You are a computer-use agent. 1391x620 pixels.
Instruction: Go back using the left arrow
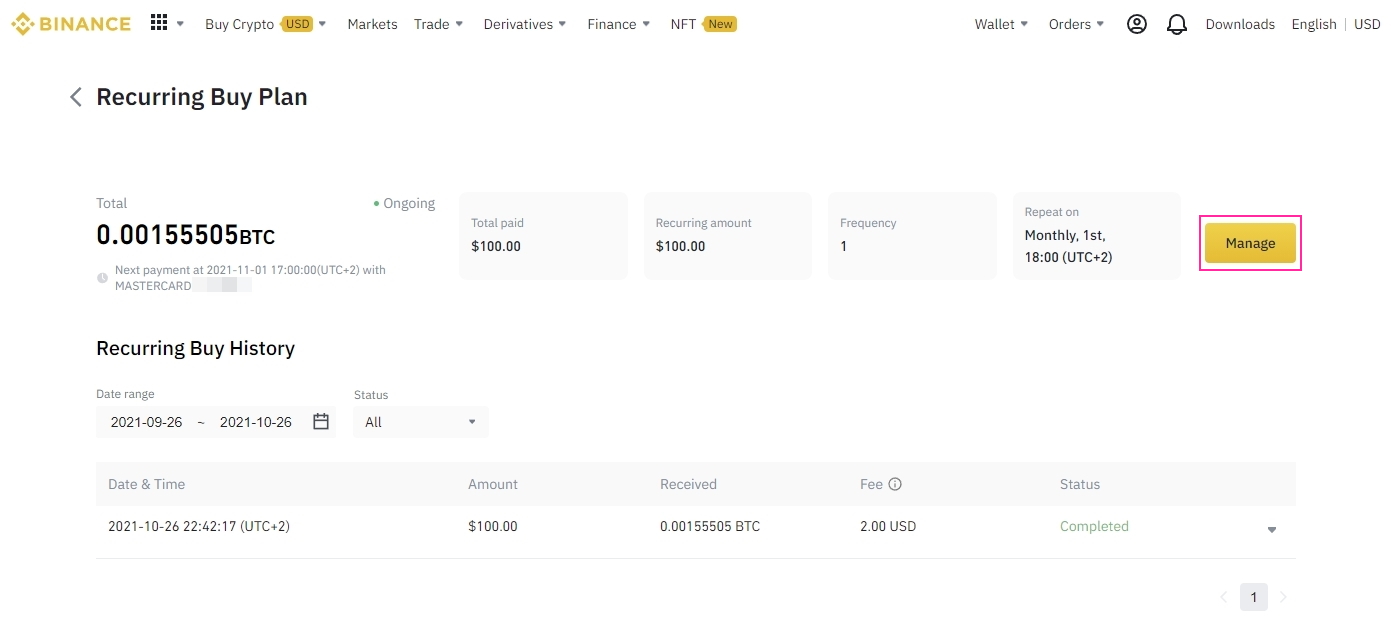pos(76,97)
